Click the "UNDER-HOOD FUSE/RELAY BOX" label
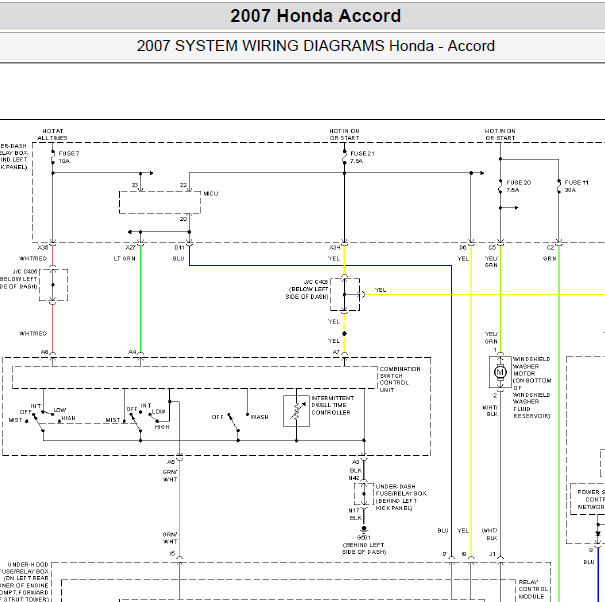The image size is (605, 602). (25, 582)
